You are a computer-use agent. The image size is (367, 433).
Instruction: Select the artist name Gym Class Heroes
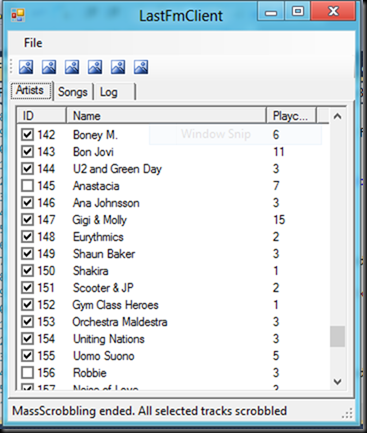pyautogui.click(x=115, y=305)
